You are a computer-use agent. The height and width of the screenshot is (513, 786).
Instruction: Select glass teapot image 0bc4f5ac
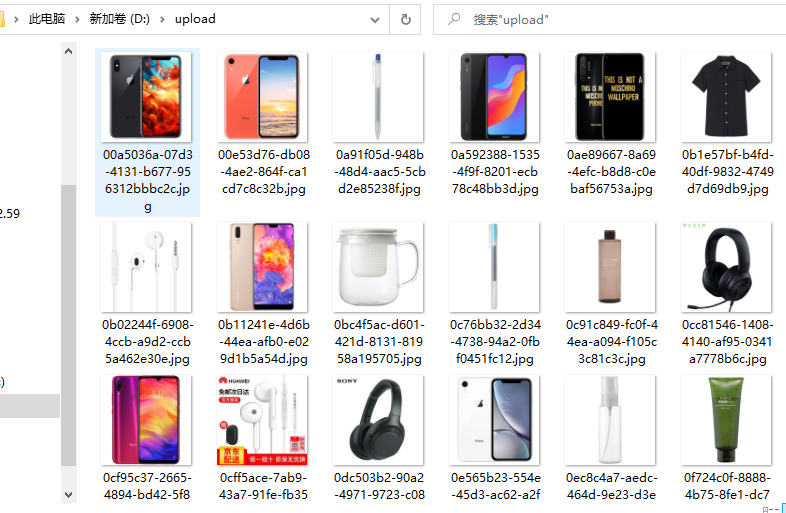click(x=378, y=267)
